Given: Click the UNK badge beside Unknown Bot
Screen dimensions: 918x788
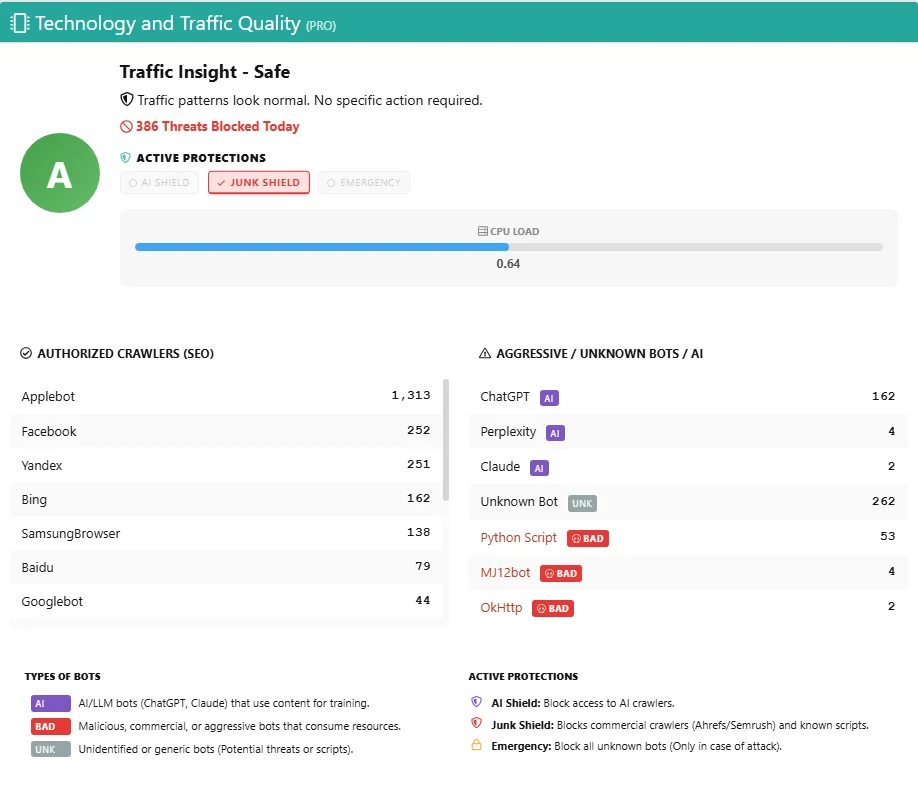Looking at the screenshot, I should [x=582, y=502].
